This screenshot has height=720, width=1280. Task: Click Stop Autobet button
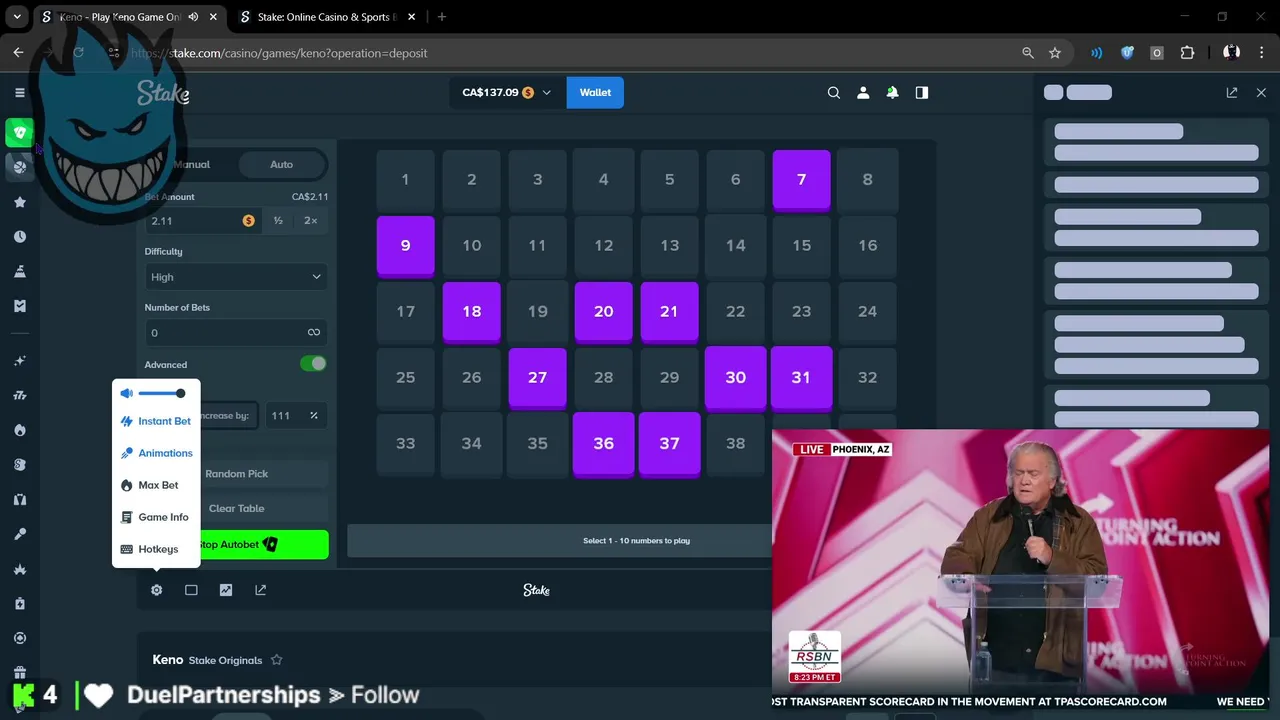pyautogui.click(x=236, y=544)
